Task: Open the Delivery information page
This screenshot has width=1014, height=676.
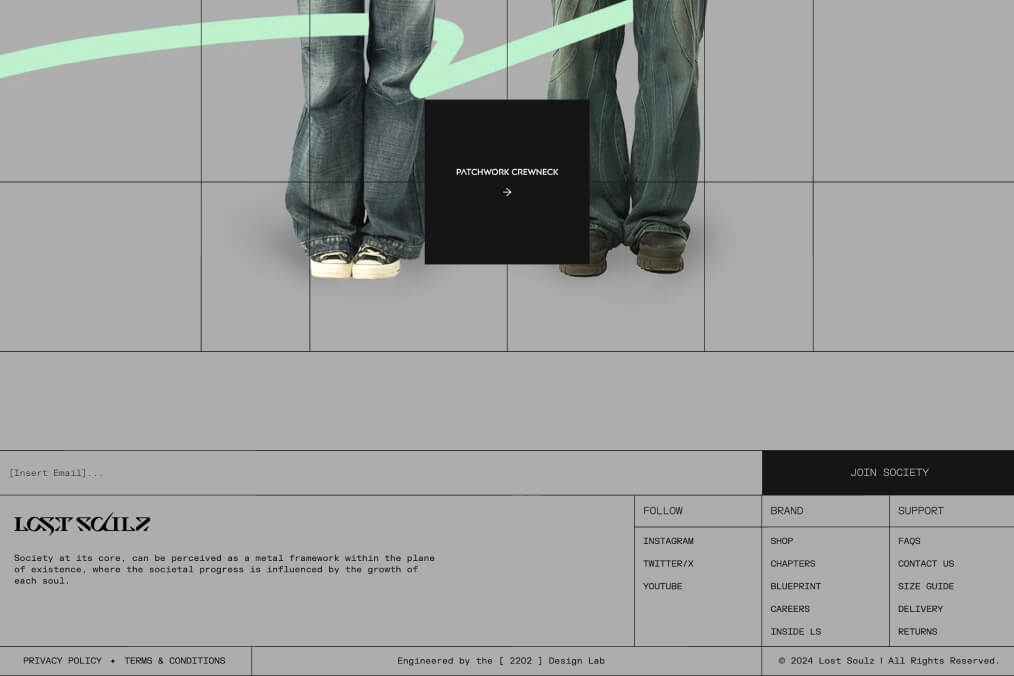Action: coord(920,608)
